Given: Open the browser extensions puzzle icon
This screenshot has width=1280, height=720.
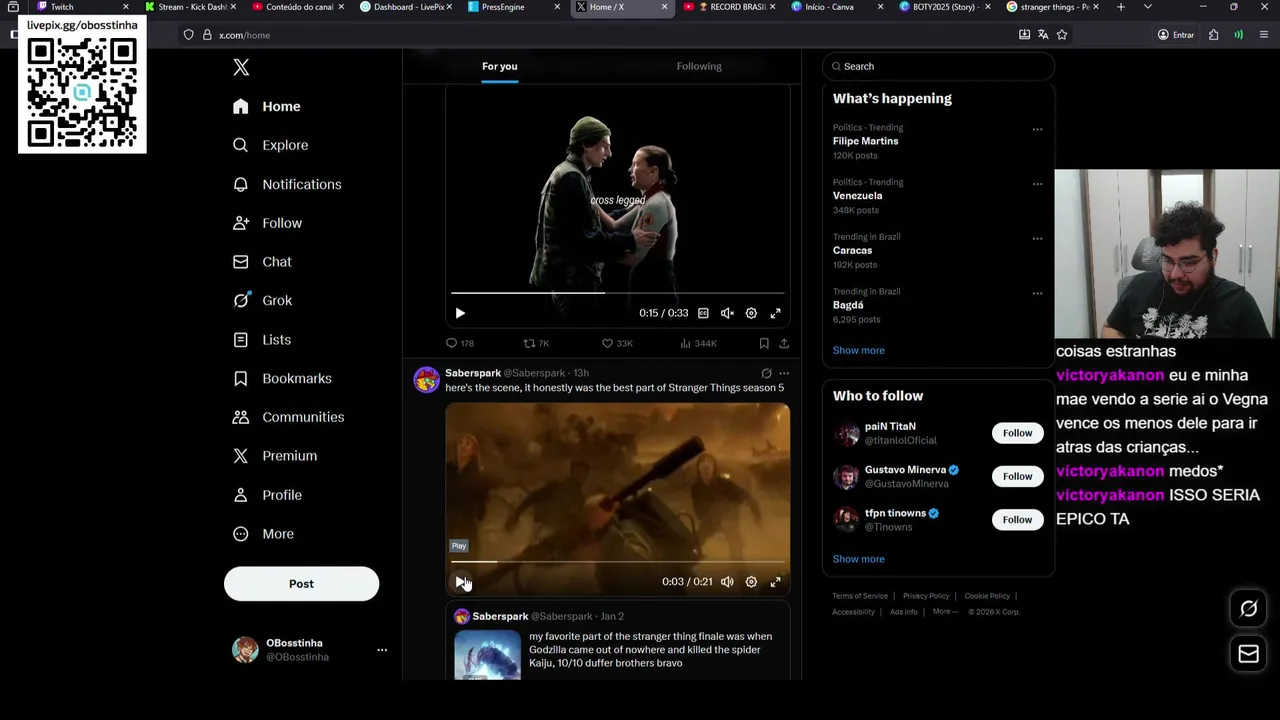Looking at the screenshot, I should pyautogui.click(x=1213, y=35).
